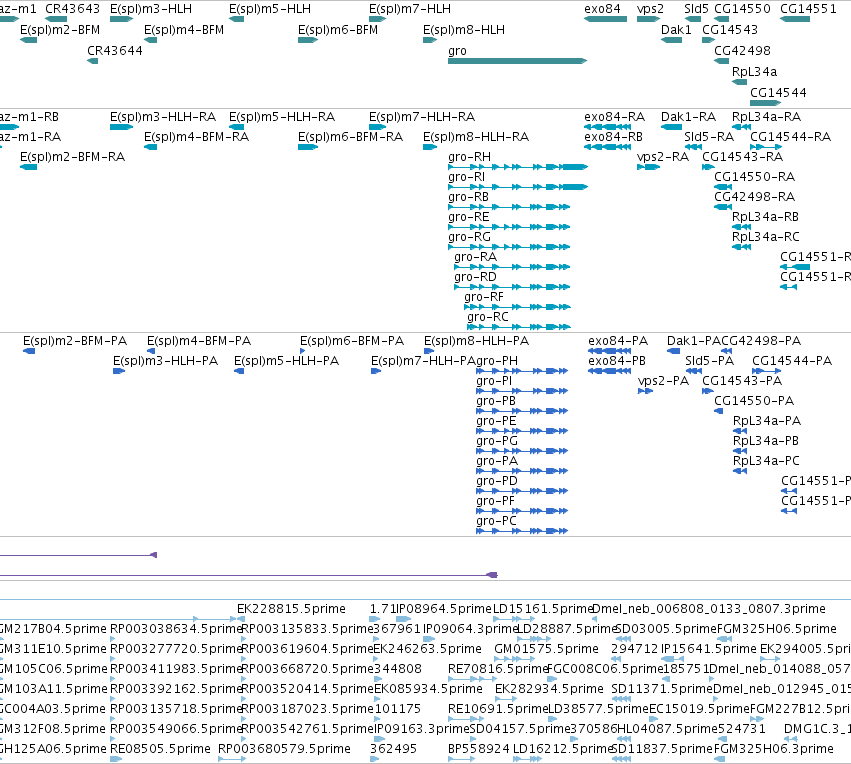Select the gro-RB transcript
This screenshot has width=851, height=764.
coord(509,207)
